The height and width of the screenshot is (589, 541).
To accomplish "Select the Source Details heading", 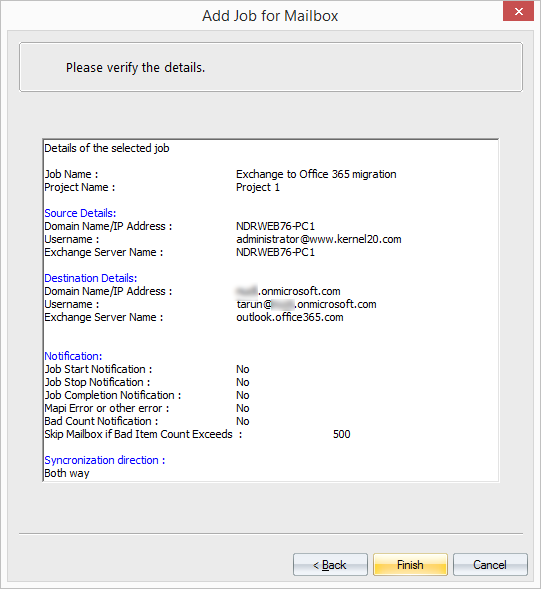I will click(x=80, y=213).
